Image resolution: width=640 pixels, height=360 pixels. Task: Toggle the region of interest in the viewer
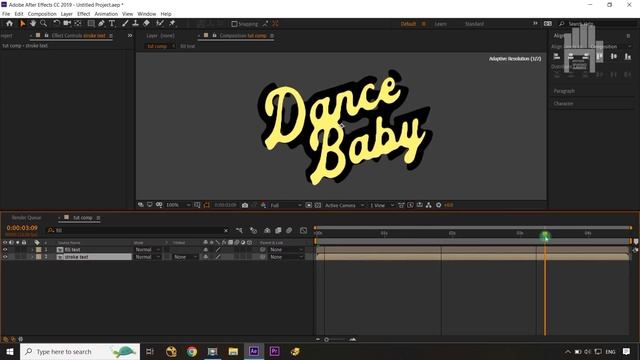pyautogui.click(x=309, y=205)
